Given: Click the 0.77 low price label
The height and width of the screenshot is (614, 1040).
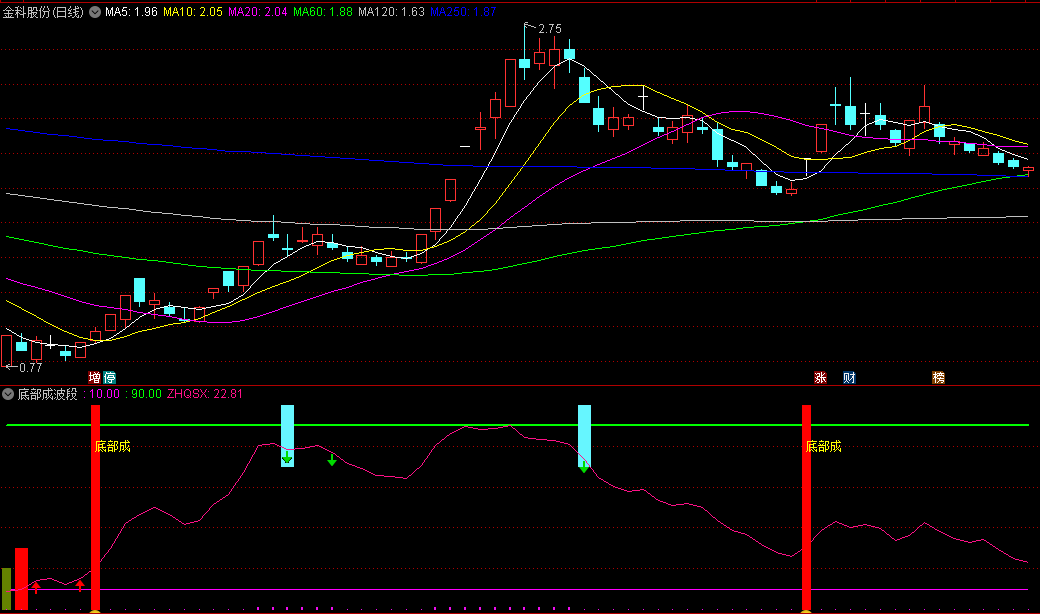Looking at the screenshot, I should click(31, 367).
